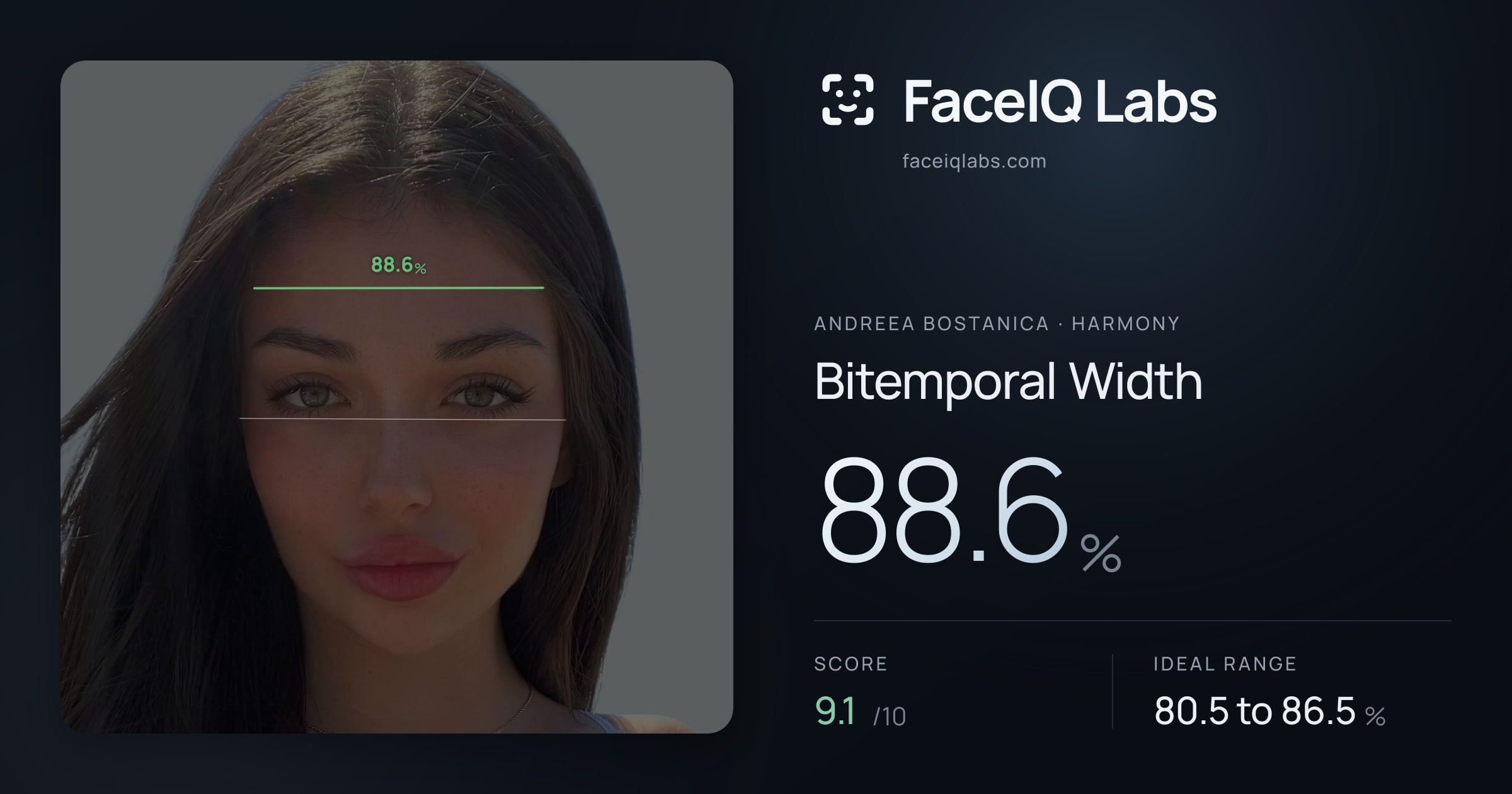
Task: Click the 80.5 to 86.5 % range value
Action: [x=1269, y=711]
